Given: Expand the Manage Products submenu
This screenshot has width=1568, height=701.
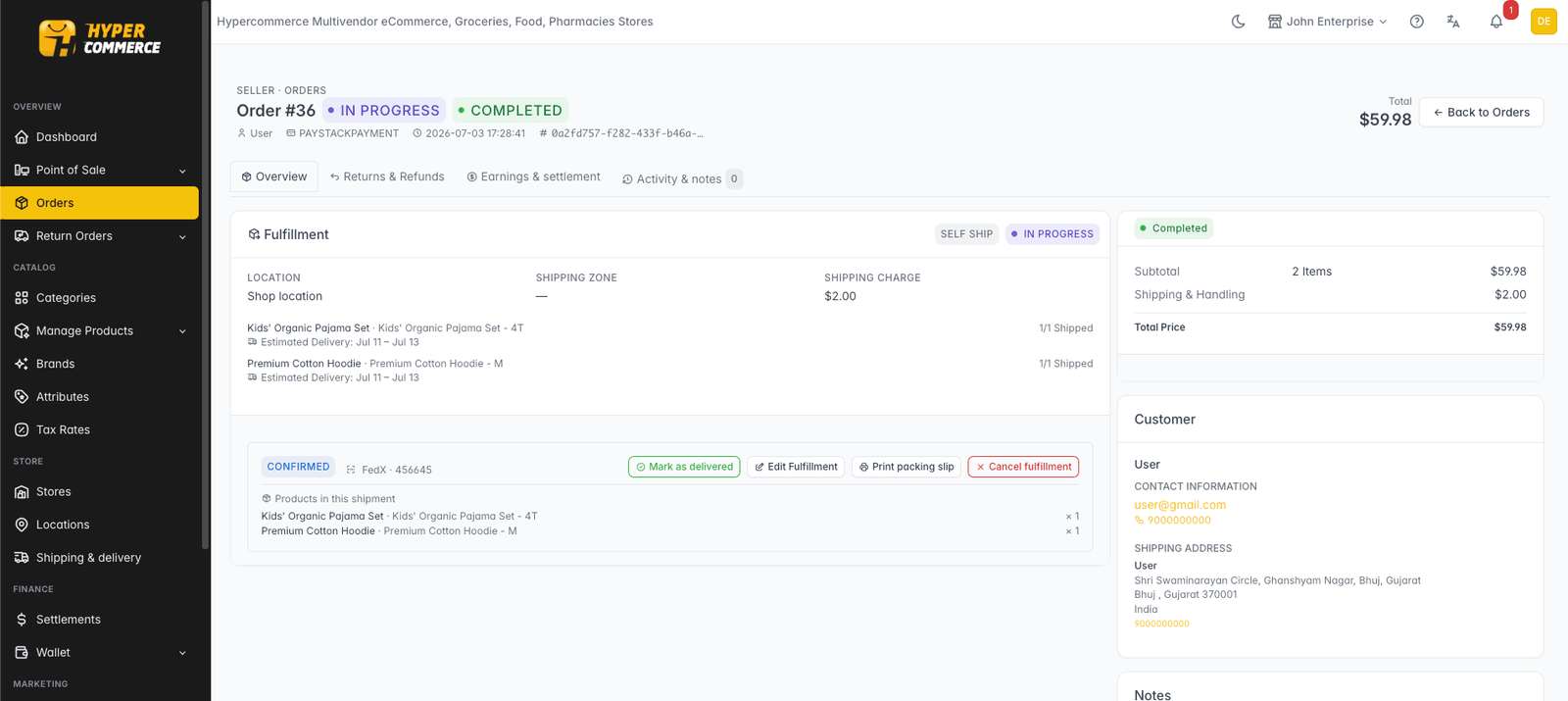Looking at the screenshot, I should click(x=100, y=330).
